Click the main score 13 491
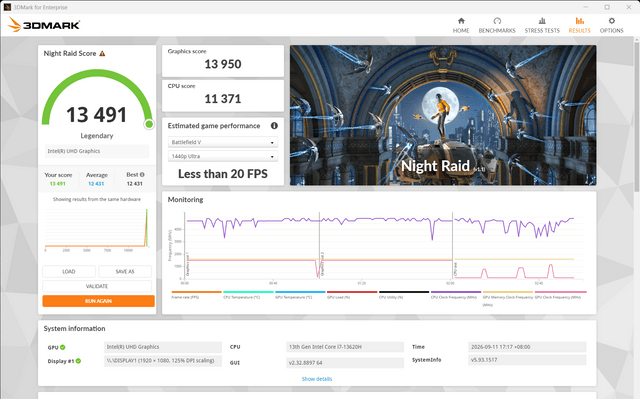640x399 pixels. (x=97, y=115)
